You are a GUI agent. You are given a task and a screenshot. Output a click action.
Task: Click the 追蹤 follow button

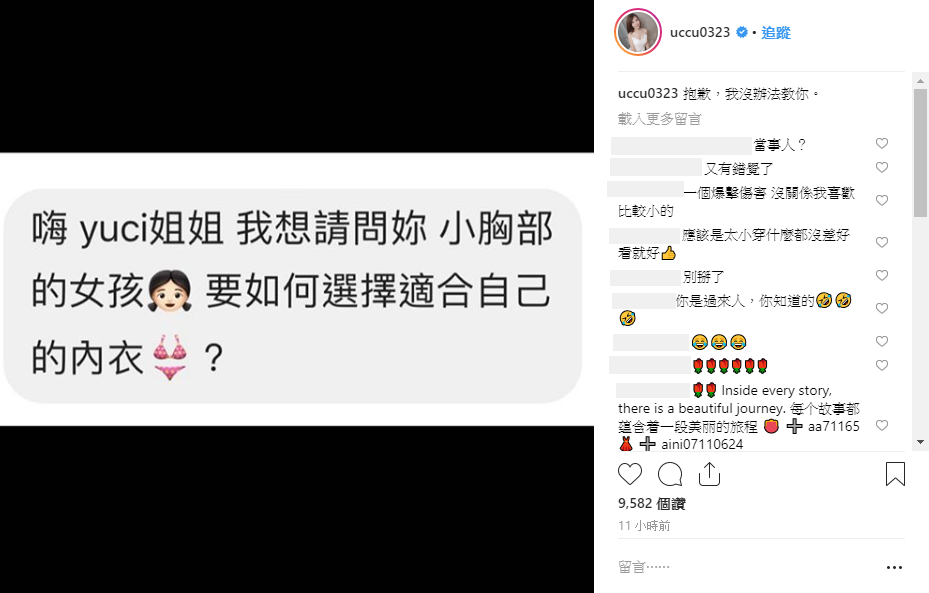(776, 33)
